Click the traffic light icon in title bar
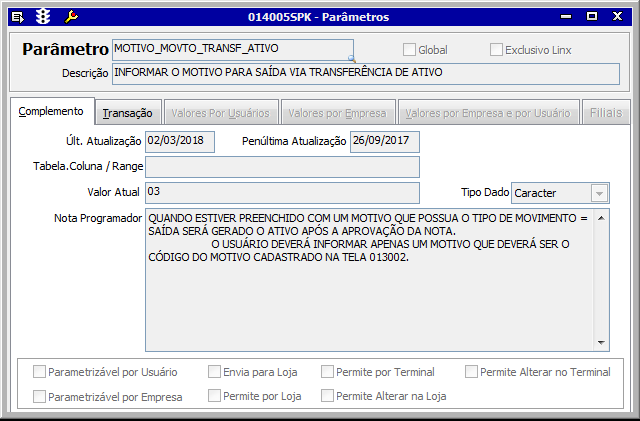Viewport: 640px width, 421px height. pos(43,17)
